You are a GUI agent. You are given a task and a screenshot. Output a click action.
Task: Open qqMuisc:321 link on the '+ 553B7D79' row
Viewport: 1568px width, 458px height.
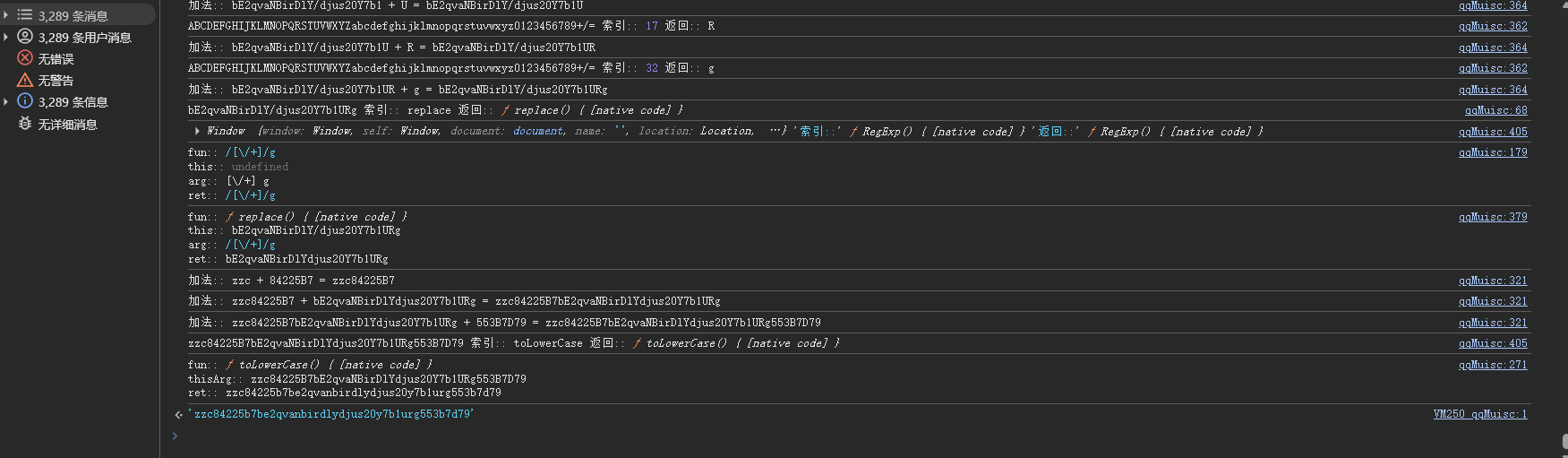1493,323
